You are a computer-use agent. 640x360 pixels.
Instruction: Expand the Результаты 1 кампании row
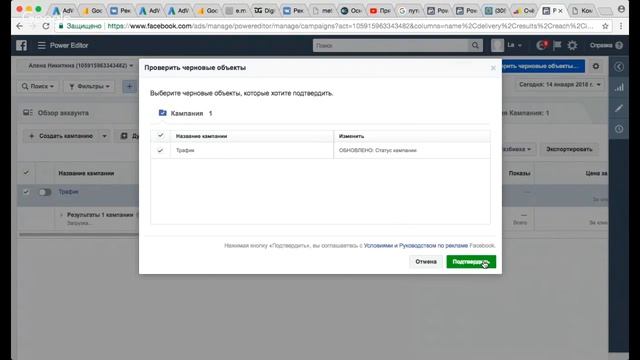pyautogui.click(x=61, y=215)
